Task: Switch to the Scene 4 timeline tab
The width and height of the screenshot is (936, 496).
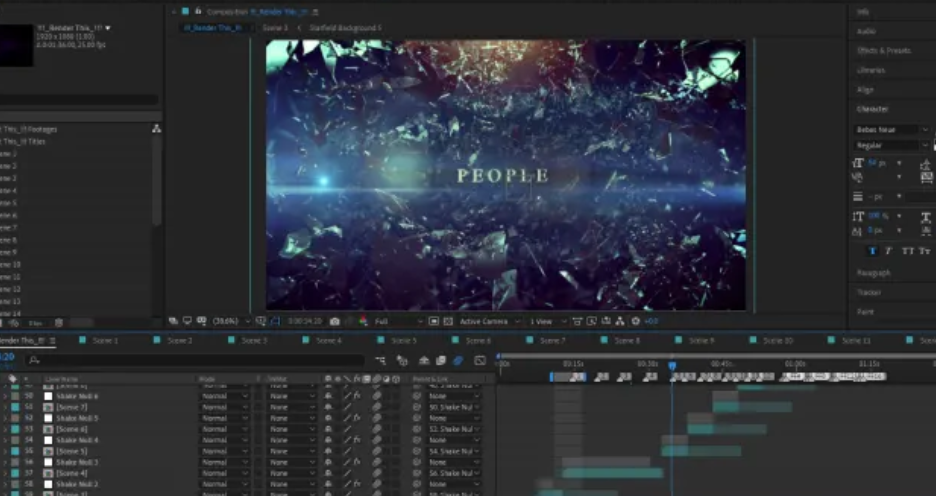Action: coord(329,341)
